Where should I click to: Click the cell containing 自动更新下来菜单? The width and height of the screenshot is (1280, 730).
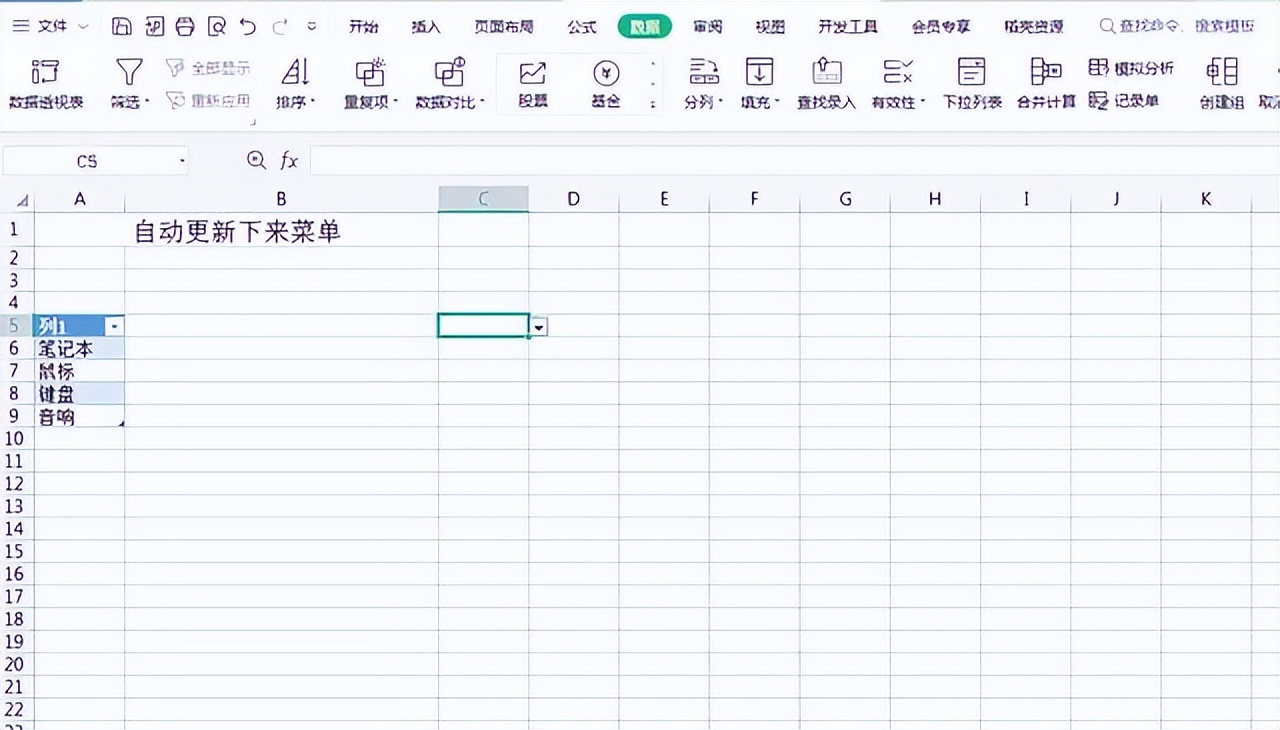coord(281,230)
